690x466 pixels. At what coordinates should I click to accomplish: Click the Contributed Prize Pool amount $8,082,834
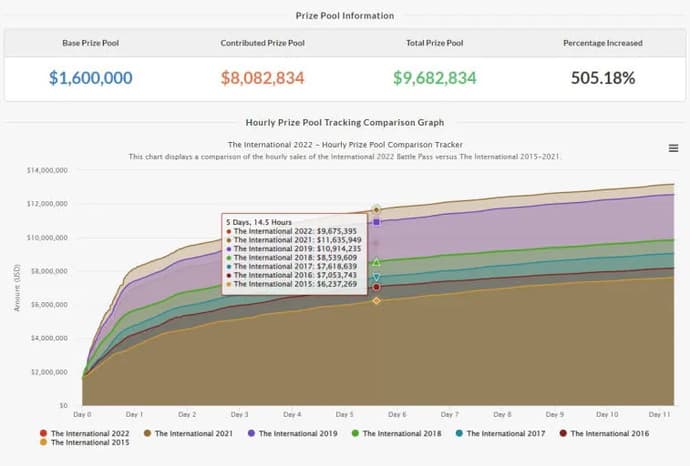pyautogui.click(x=262, y=78)
